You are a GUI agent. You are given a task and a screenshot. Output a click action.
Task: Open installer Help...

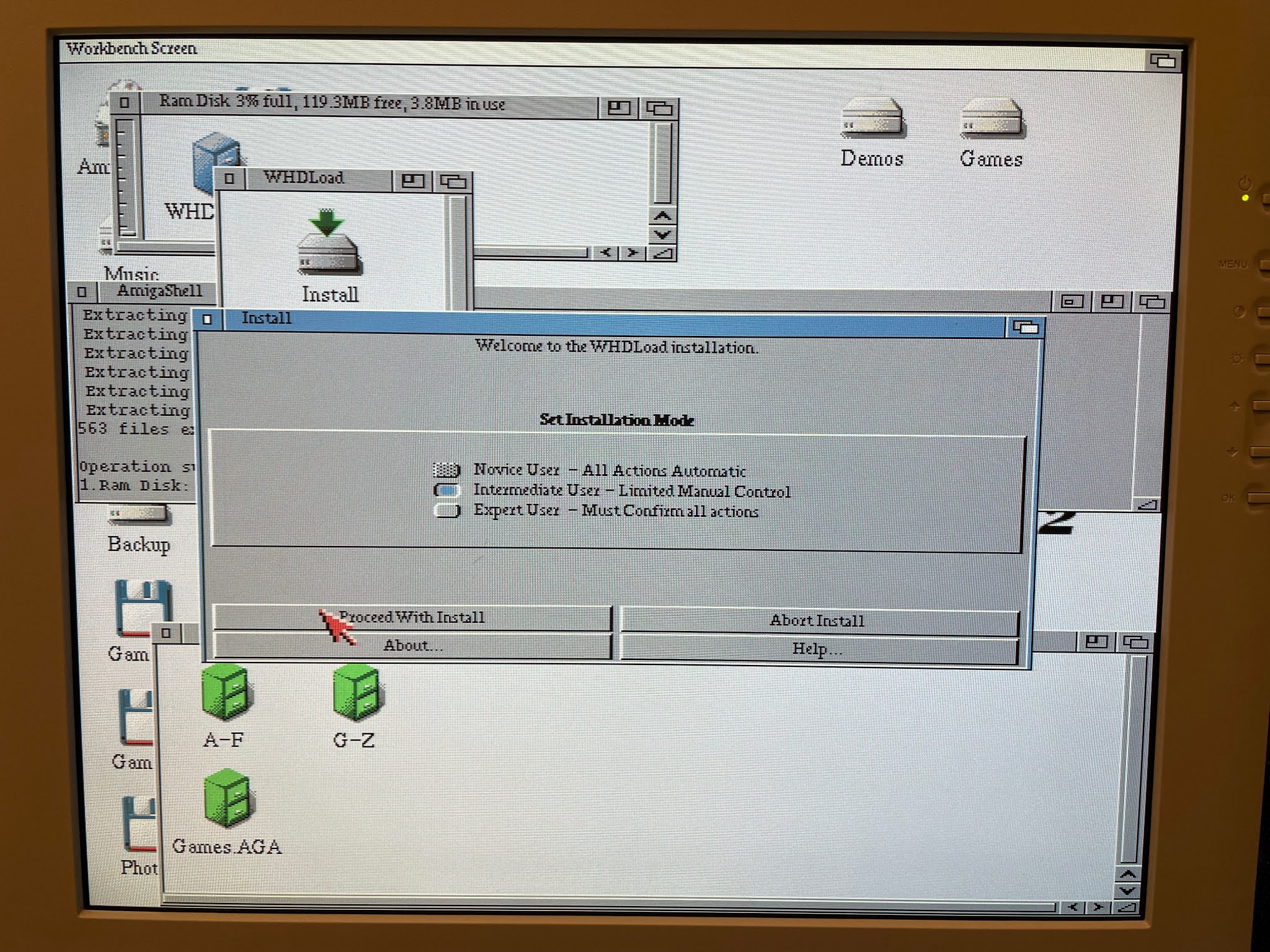coord(819,650)
